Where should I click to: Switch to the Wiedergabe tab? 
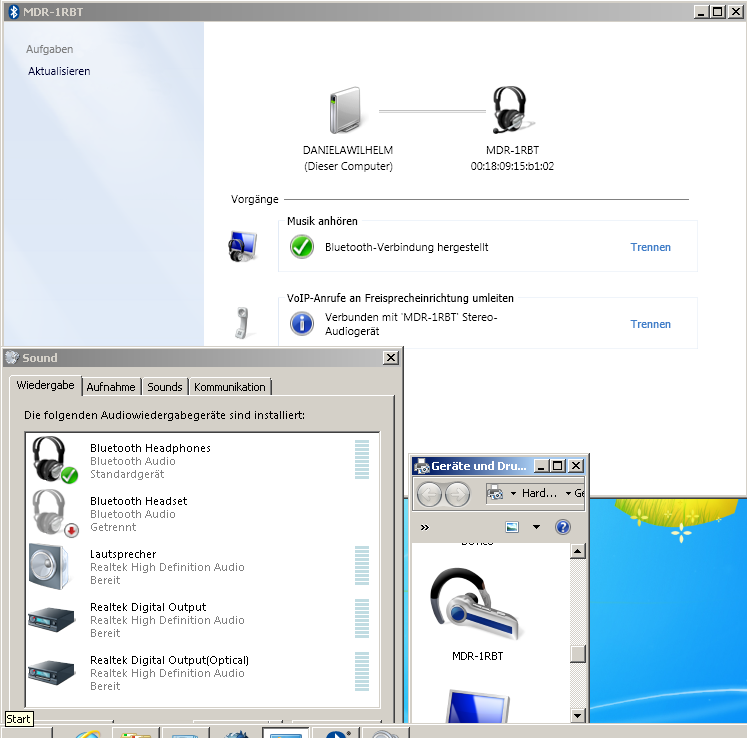(x=45, y=385)
